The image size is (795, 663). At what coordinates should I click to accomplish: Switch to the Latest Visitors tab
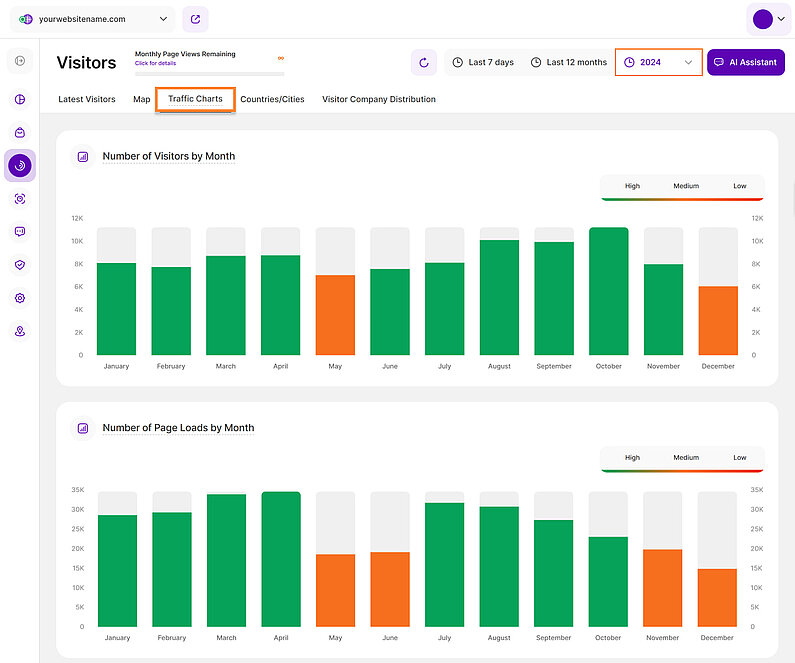tap(87, 99)
